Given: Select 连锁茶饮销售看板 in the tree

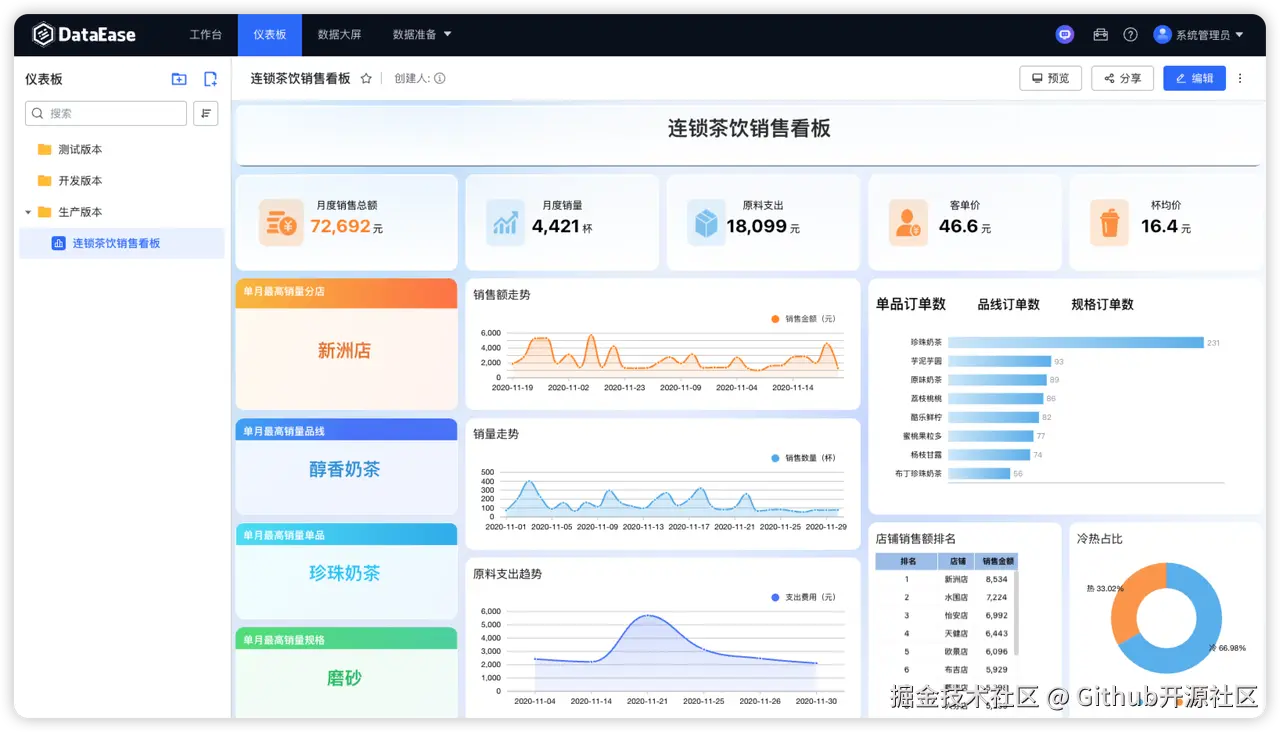Looking at the screenshot, I should (122, 243).
